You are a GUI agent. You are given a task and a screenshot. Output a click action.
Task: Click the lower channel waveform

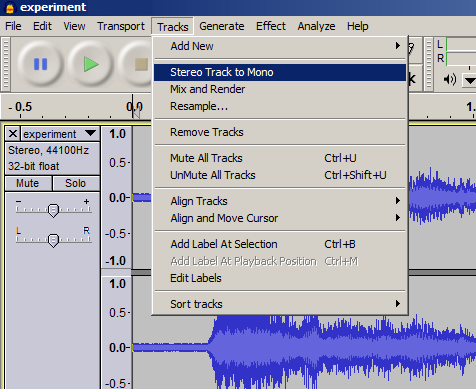(x=304, y=347)
